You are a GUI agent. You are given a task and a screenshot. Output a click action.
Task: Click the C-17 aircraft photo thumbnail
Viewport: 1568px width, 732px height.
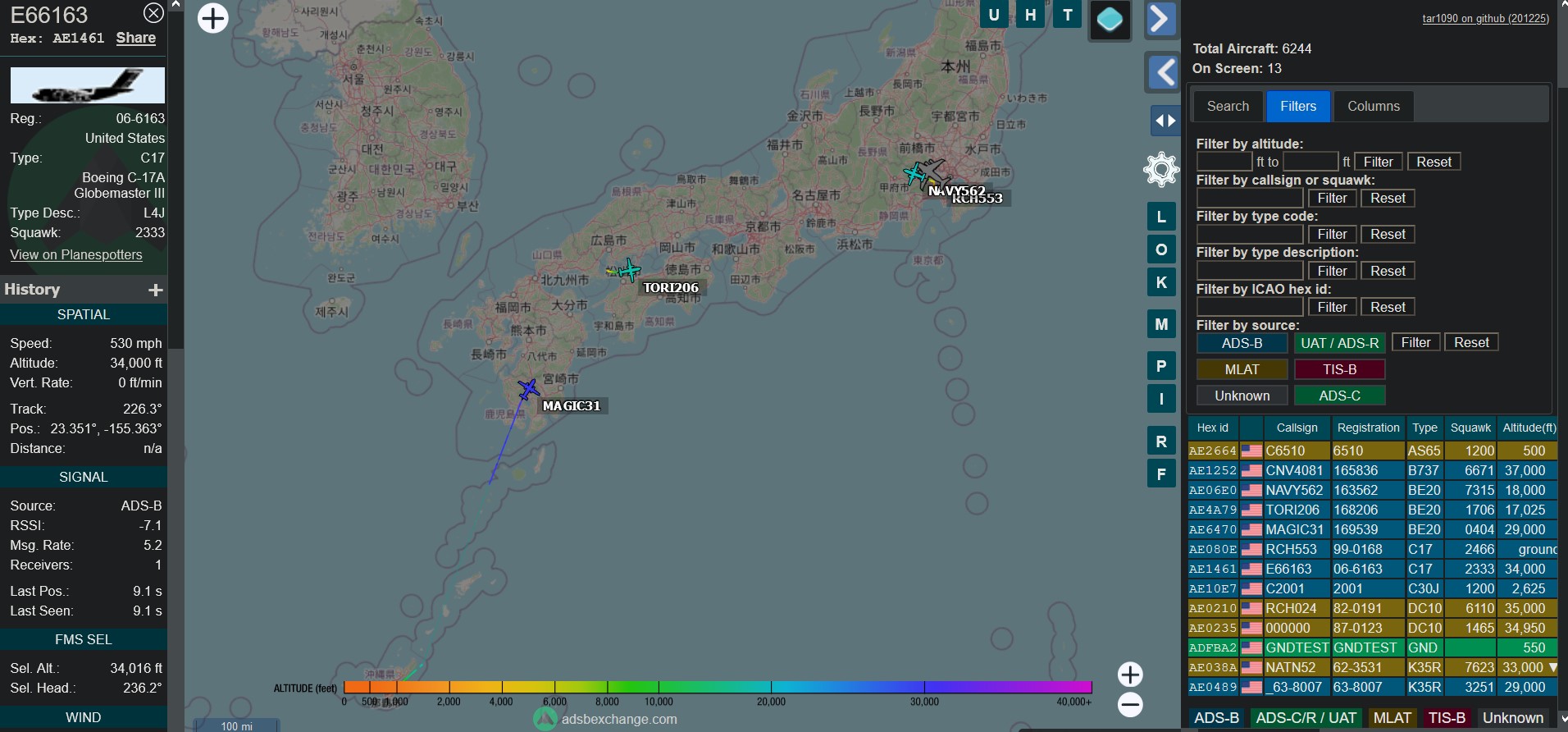click(87, 85)
